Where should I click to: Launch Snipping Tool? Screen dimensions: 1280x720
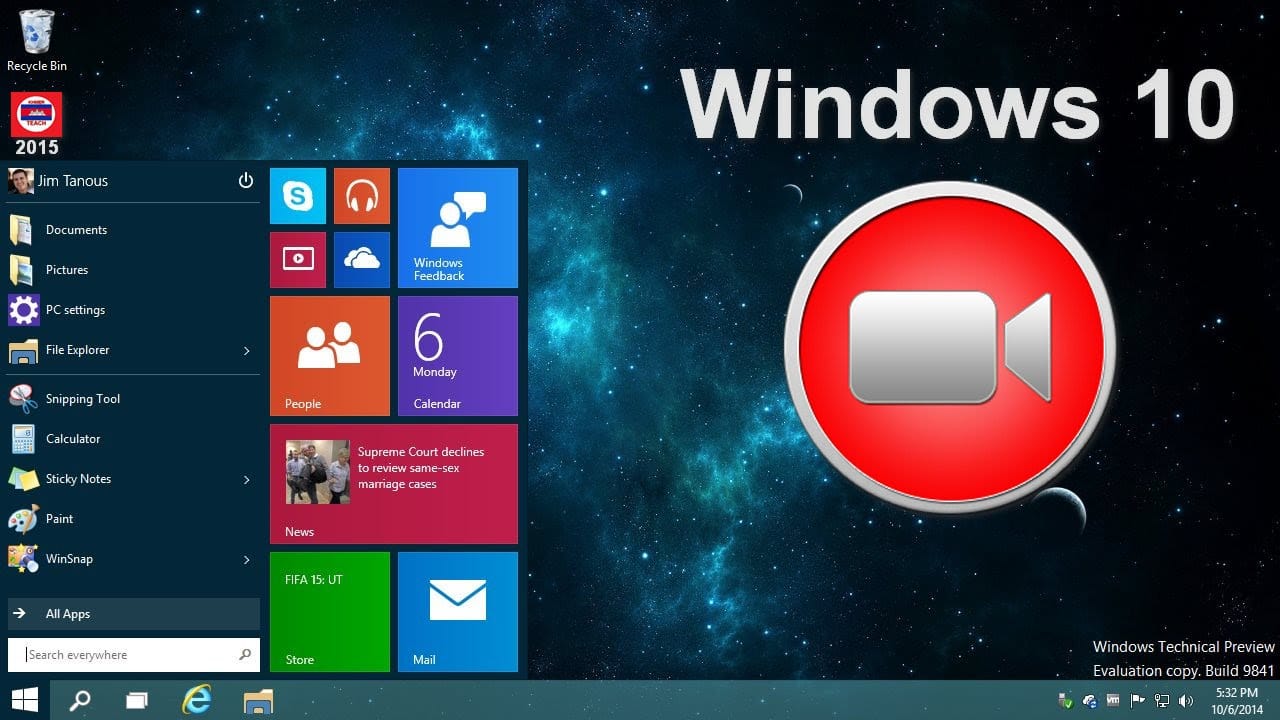134,399
